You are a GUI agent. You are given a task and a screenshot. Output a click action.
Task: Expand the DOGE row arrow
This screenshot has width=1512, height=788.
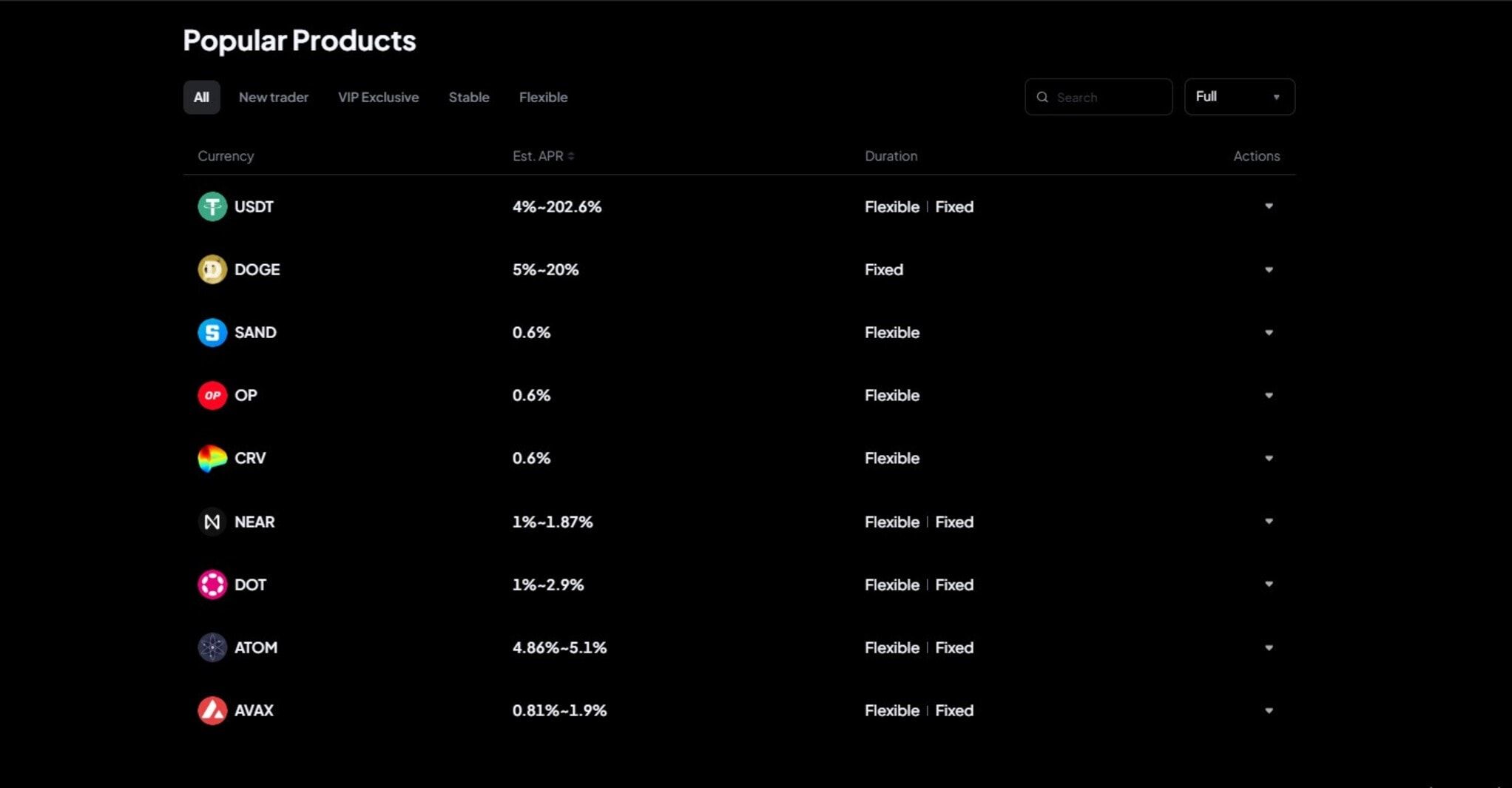point(1269,269)
